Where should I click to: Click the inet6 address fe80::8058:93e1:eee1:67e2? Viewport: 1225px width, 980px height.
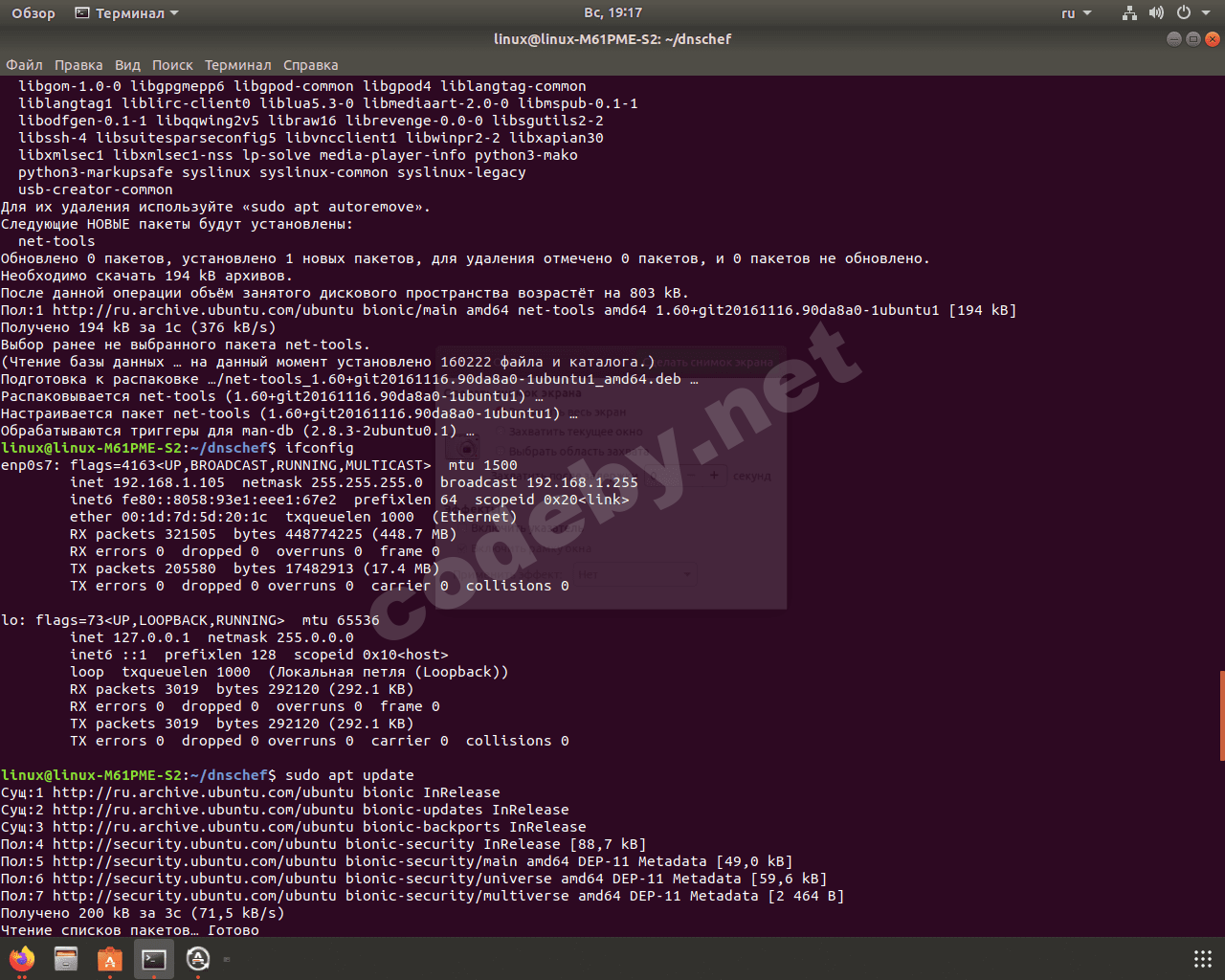(x=230, y=500)
